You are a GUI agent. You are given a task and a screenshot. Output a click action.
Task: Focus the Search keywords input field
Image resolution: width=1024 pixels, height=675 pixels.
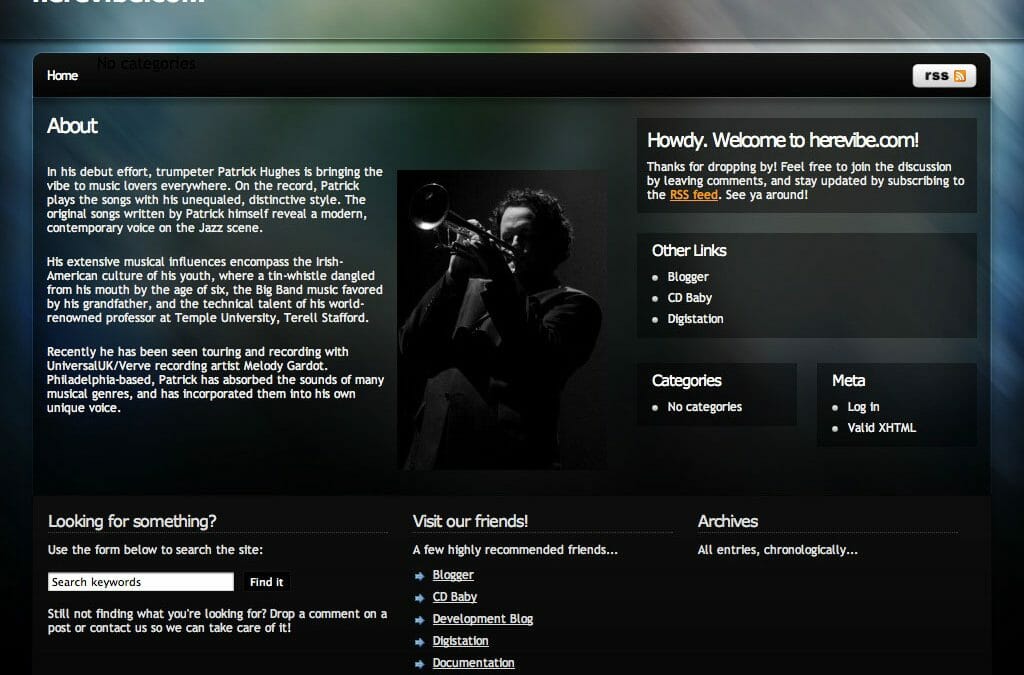pos(140,582)
